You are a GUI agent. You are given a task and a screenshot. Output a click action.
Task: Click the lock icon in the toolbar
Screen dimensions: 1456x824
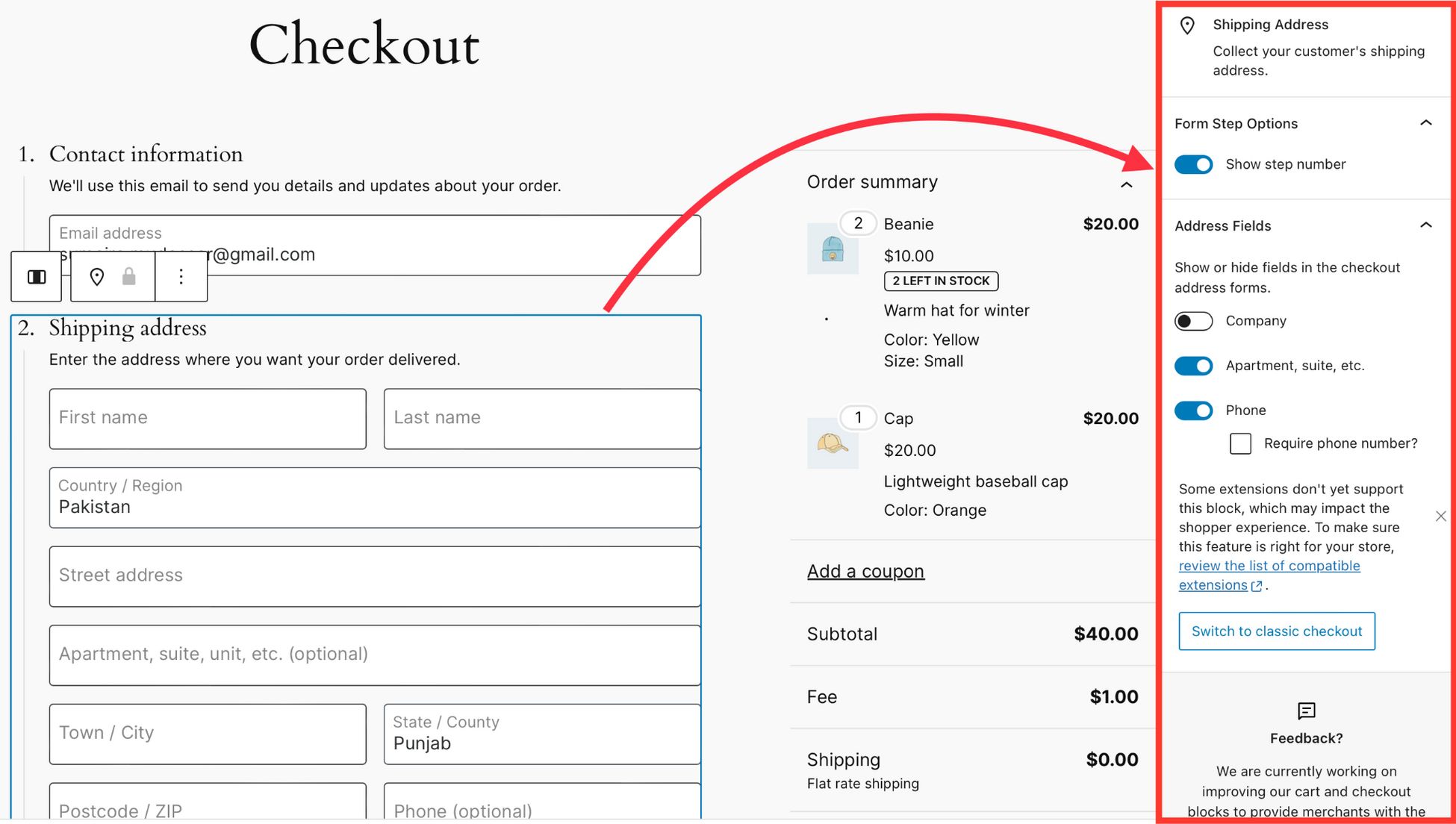pos(128,277)
